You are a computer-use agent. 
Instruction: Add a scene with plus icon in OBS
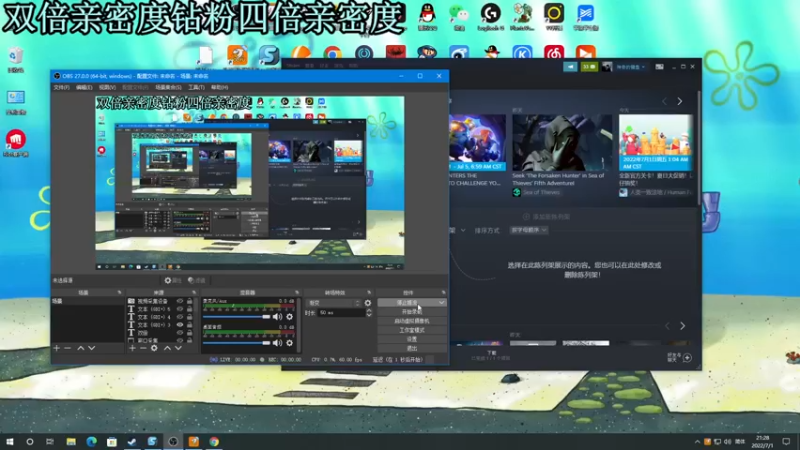click(57, 348)
